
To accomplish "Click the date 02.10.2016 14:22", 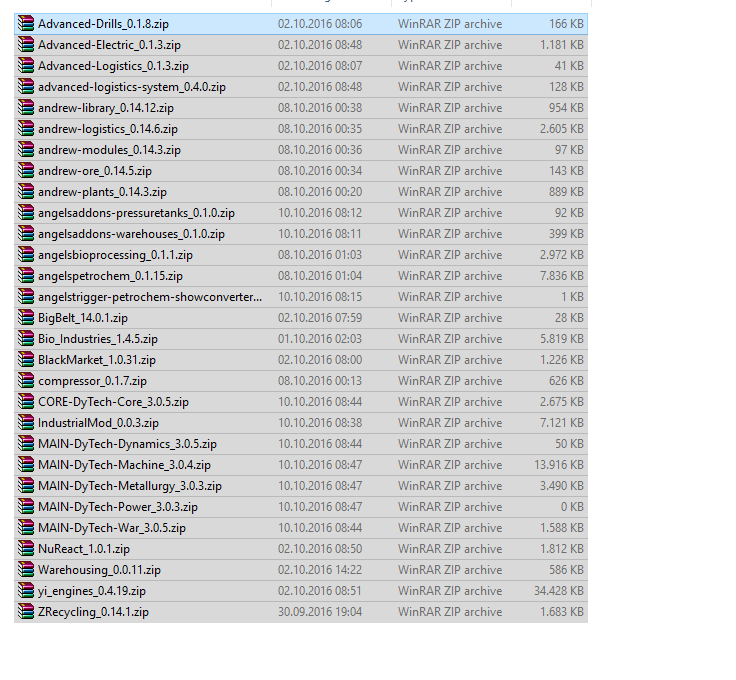I will click(320, 570).
